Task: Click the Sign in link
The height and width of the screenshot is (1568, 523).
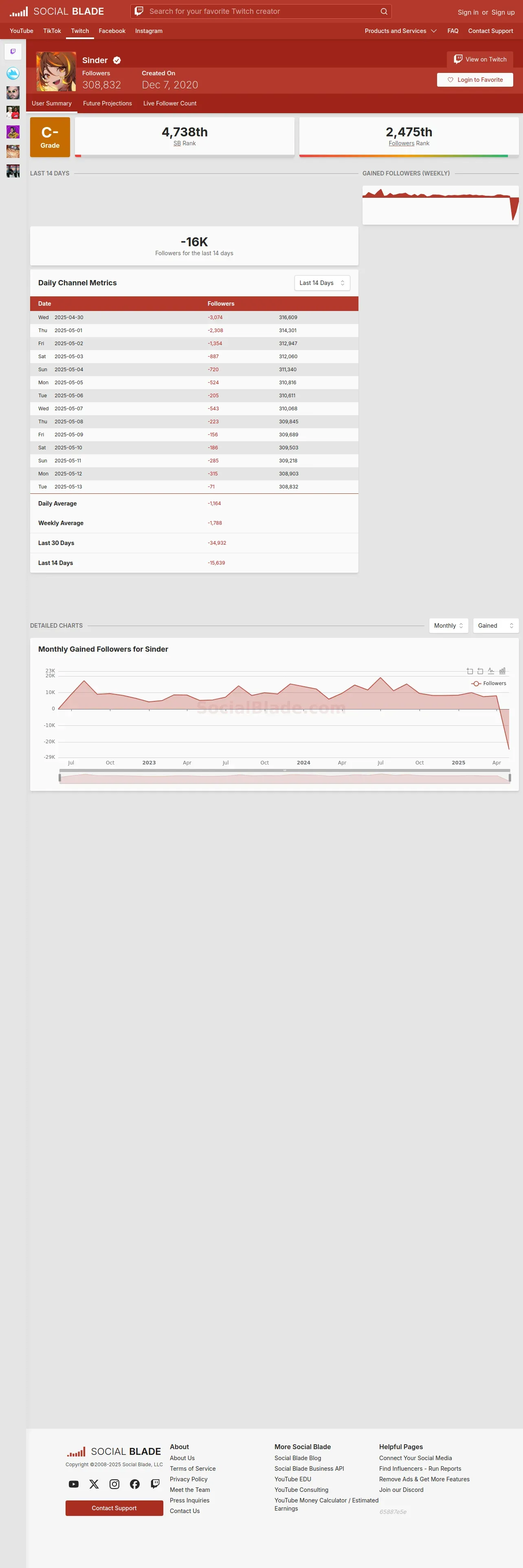Action: coord(468,12)
